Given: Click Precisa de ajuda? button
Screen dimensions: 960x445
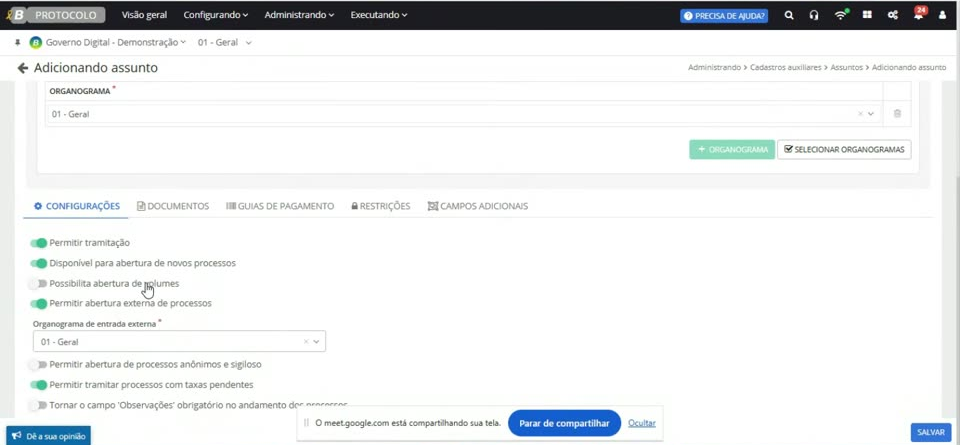Looking at the screenshot, I should [724, 16].
